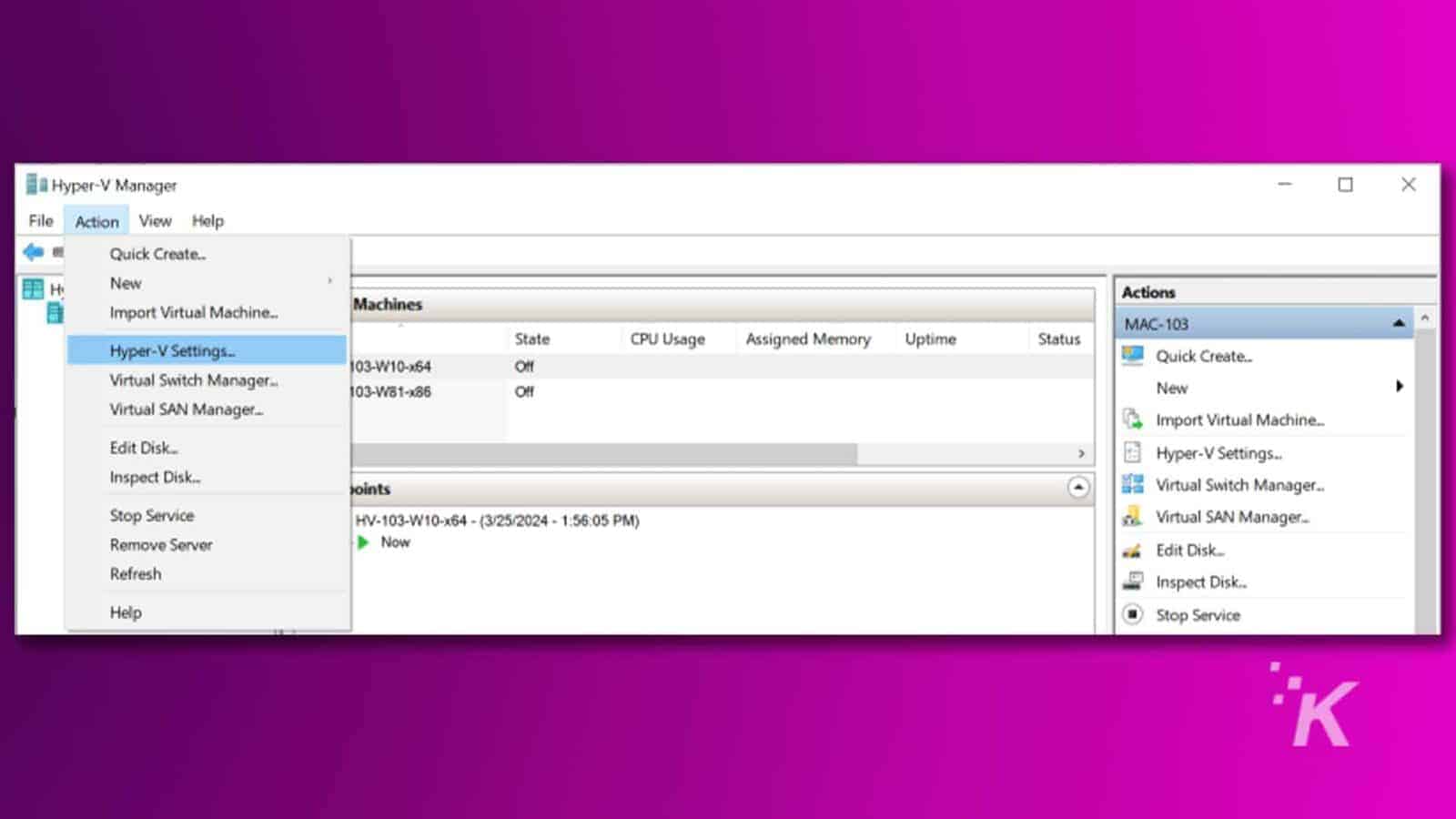Click the Quick Create icon in Actions pane
This screenshot has height=819, width=1456.
1133,356
